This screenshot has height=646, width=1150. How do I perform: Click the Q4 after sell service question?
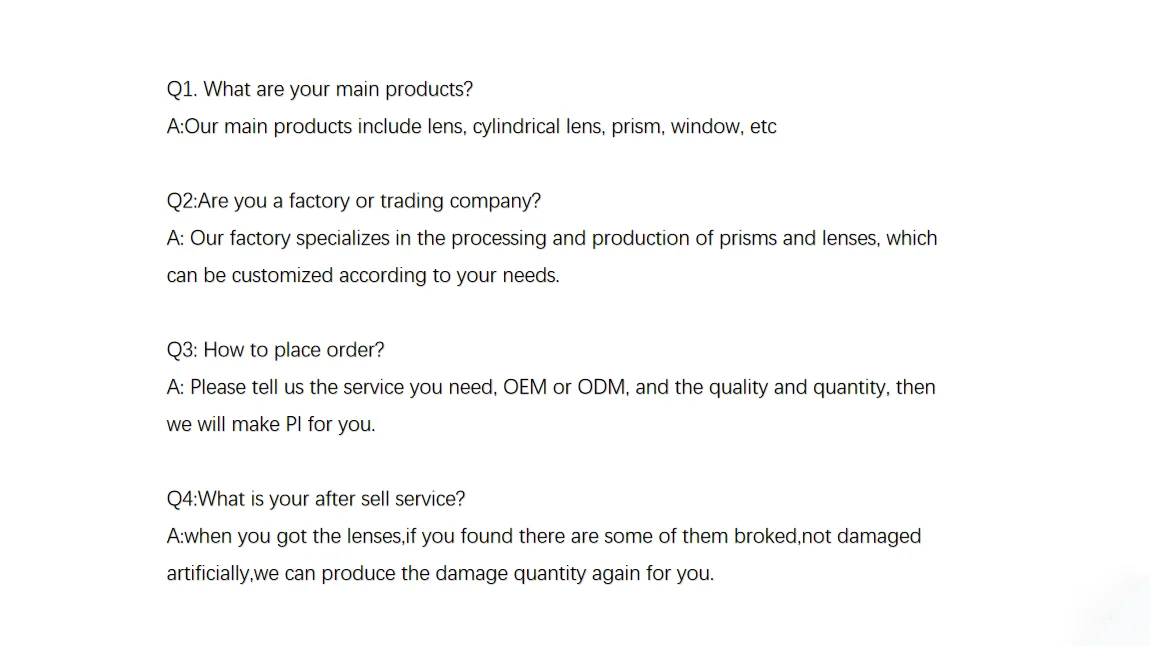(315, 498)
